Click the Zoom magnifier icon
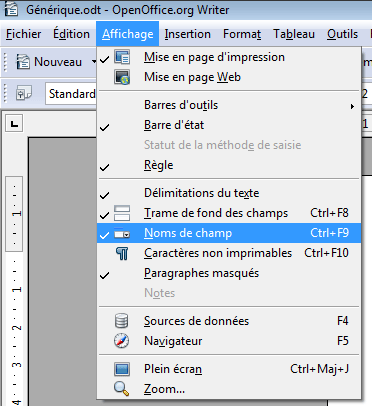Image resolution: width=372 pixels, height=406 pixels. click(x=121, y=389)
